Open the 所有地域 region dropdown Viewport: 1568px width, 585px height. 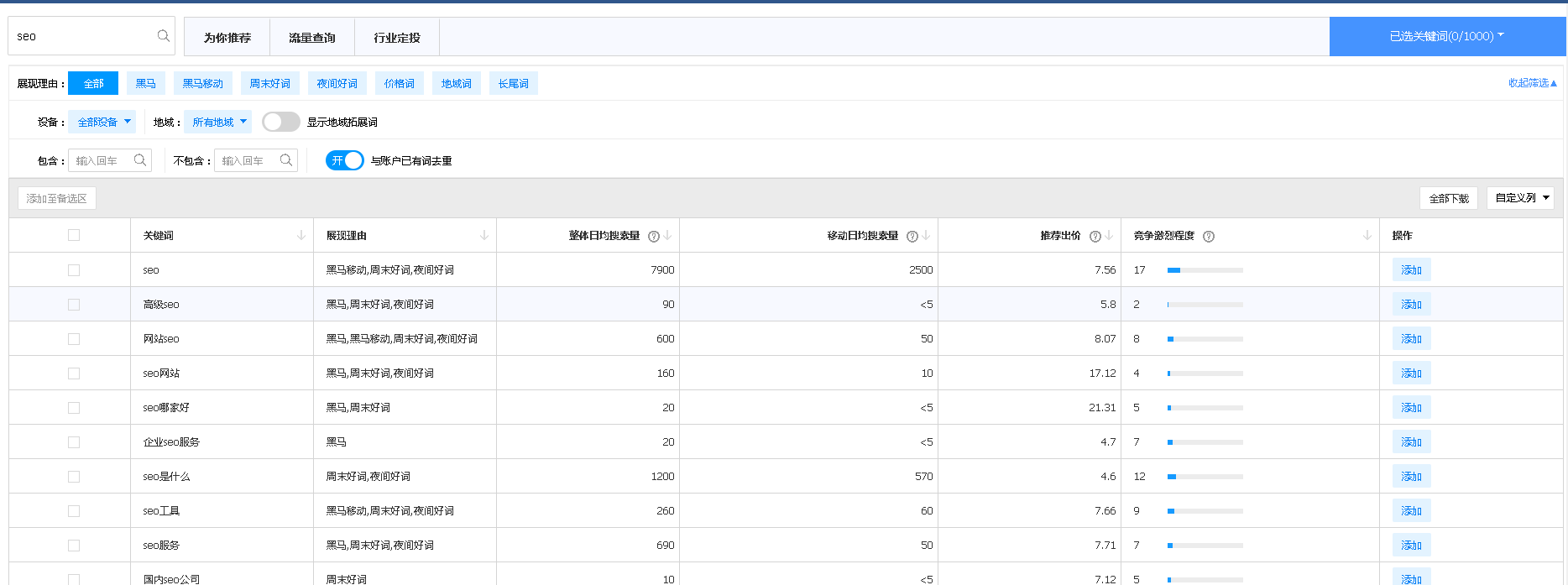pyautogui.click(x=217, y=122)
